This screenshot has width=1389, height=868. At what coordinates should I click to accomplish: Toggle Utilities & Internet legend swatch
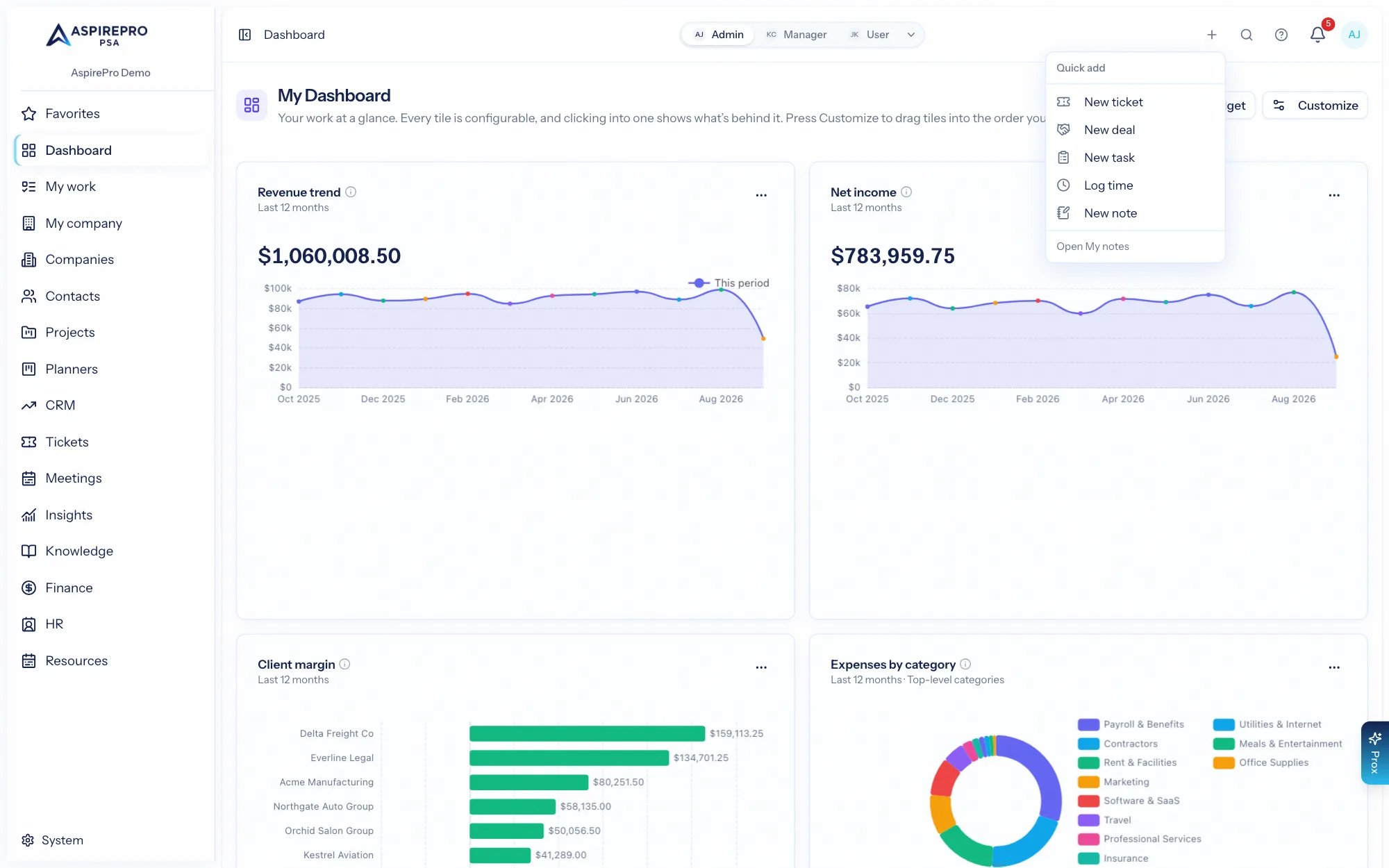point(1224,724)
